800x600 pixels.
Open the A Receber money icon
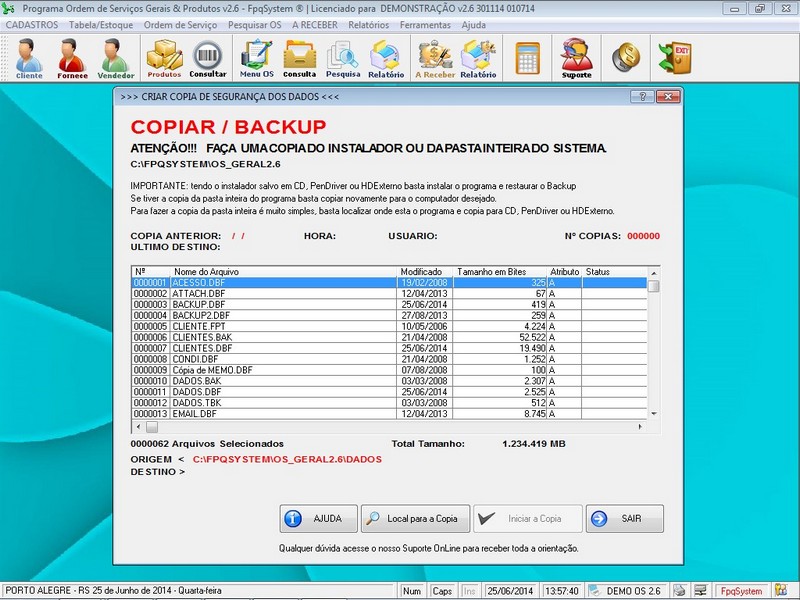pos(435,58)
